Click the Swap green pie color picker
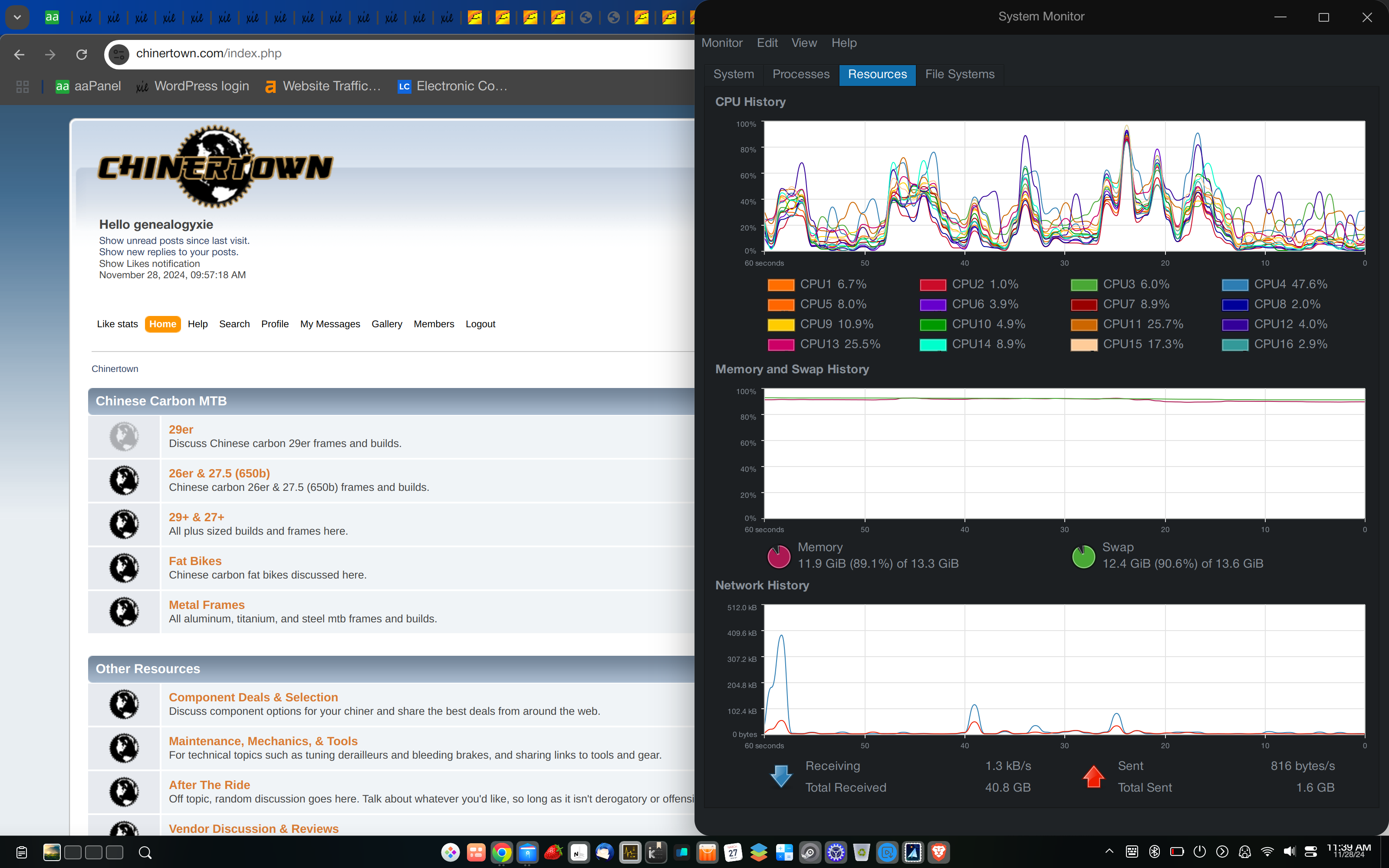Screen dimensions: 1389x868 [1084, 556]
